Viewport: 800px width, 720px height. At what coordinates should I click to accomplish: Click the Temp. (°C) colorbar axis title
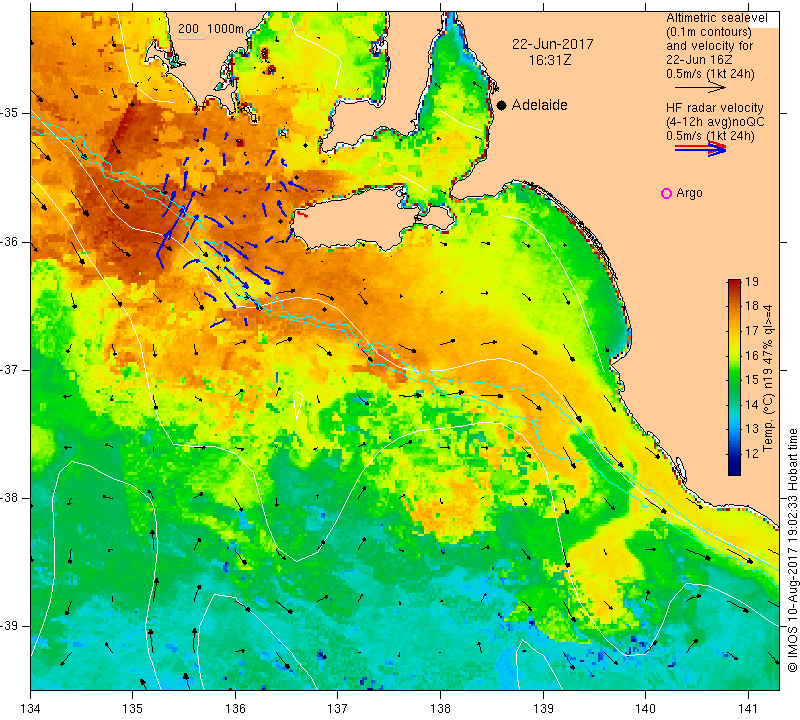tap(768, 378)
